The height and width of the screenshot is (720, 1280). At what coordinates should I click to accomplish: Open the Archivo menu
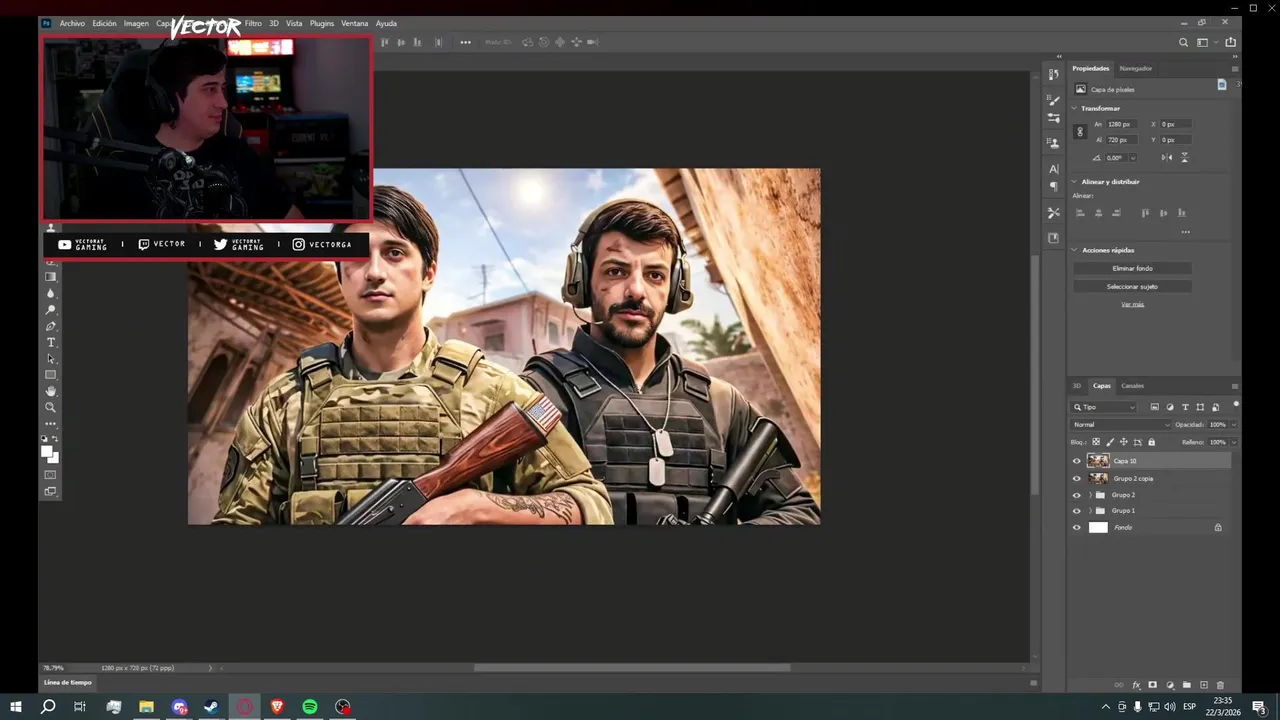72,23
